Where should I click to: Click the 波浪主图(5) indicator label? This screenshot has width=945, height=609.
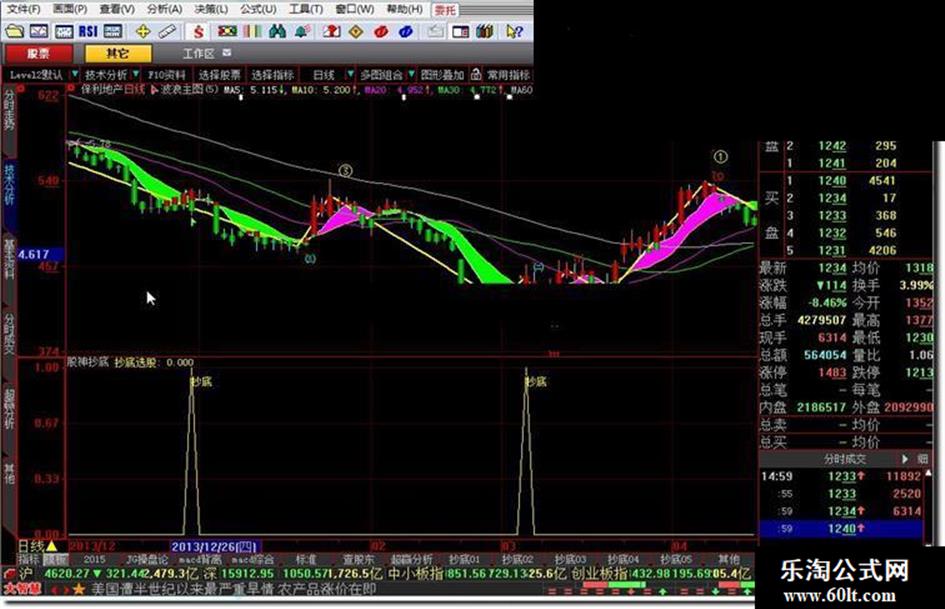click(190, 90)
